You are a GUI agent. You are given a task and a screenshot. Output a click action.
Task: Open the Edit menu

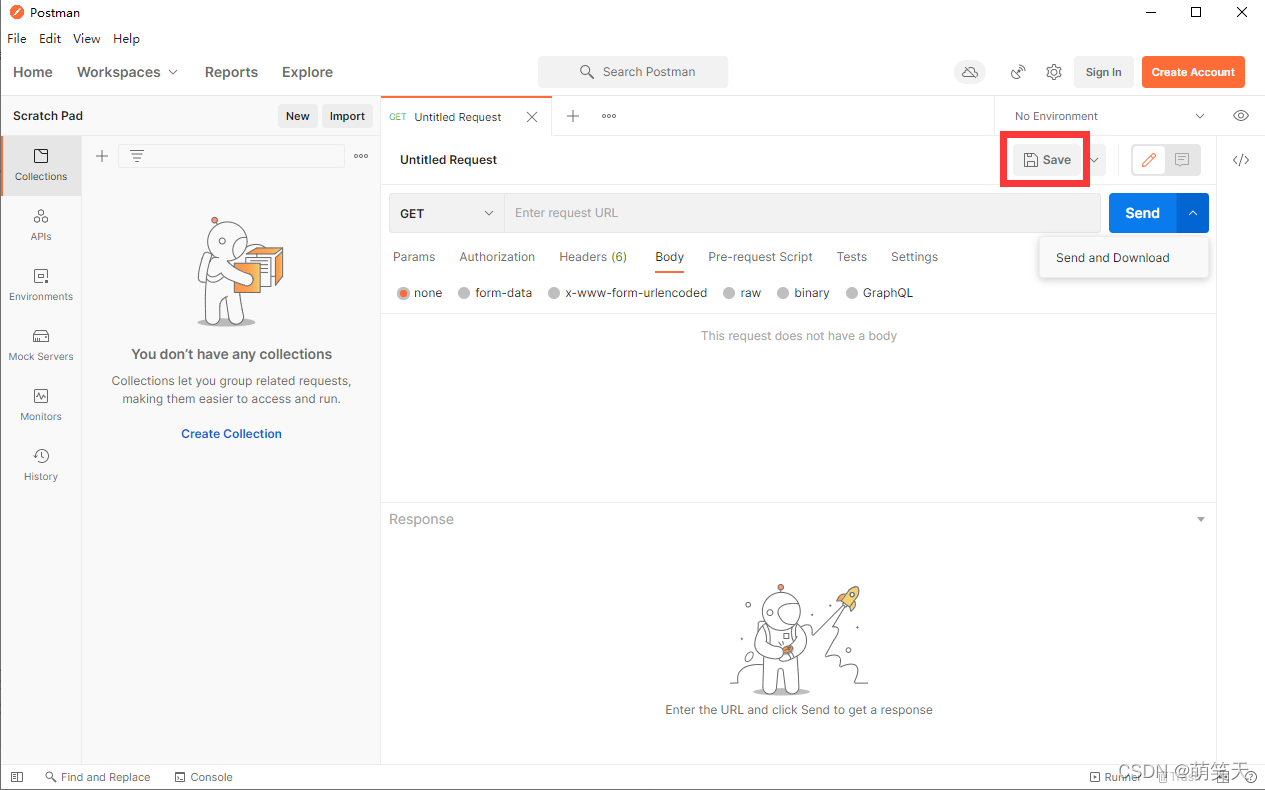[x=50, y=39]
